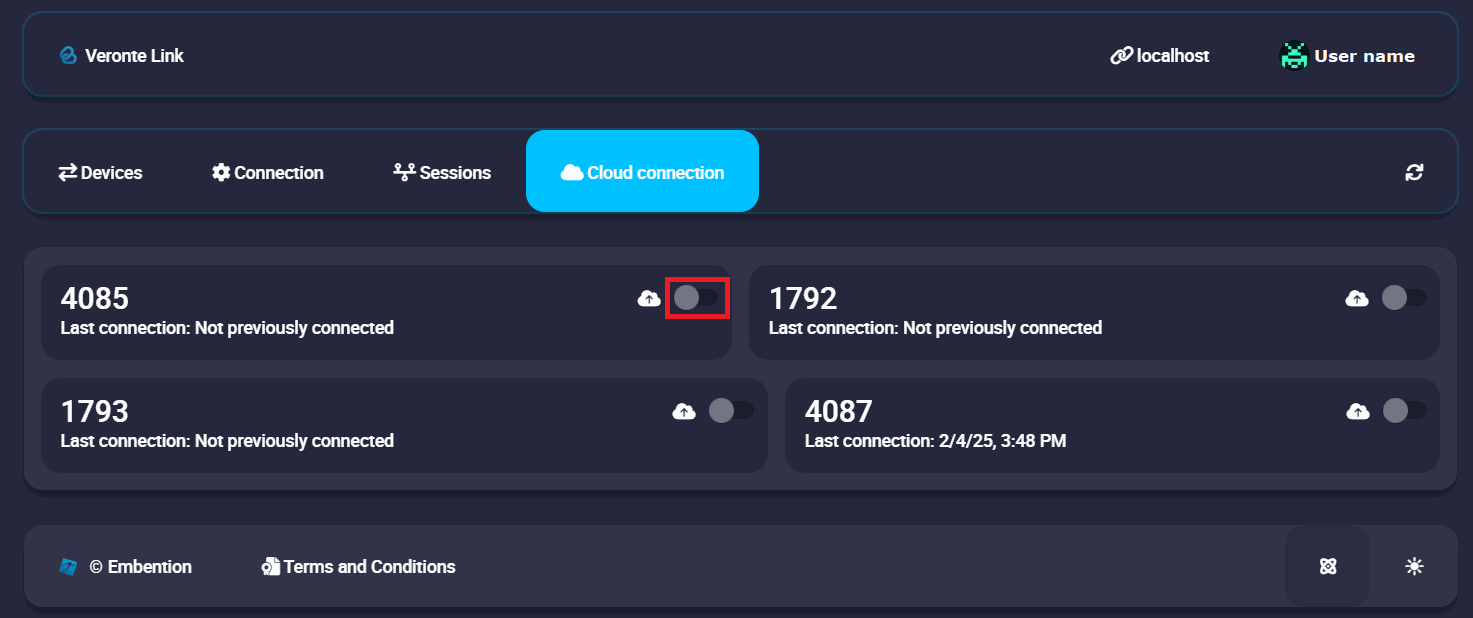Viewport: 1473px width, 618px height.
Task: Click the refresh icon in tab bar
Action: pos(1414,172)
